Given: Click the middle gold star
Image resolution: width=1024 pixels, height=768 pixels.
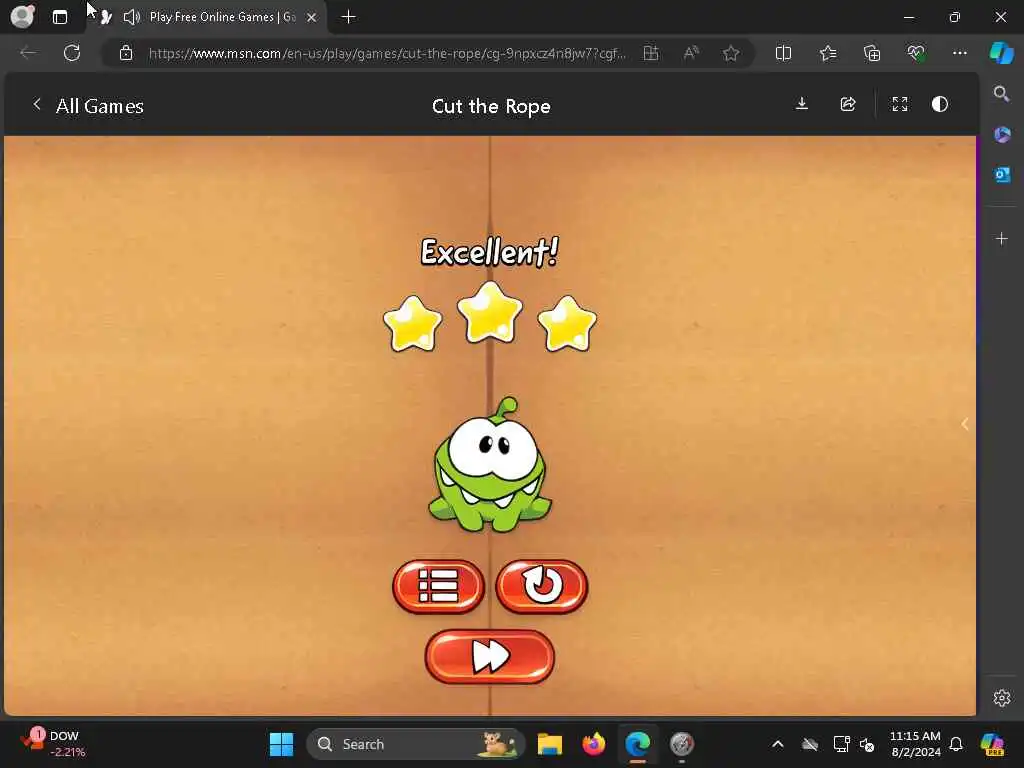Looking at the screenshot, I should [490, 312].
